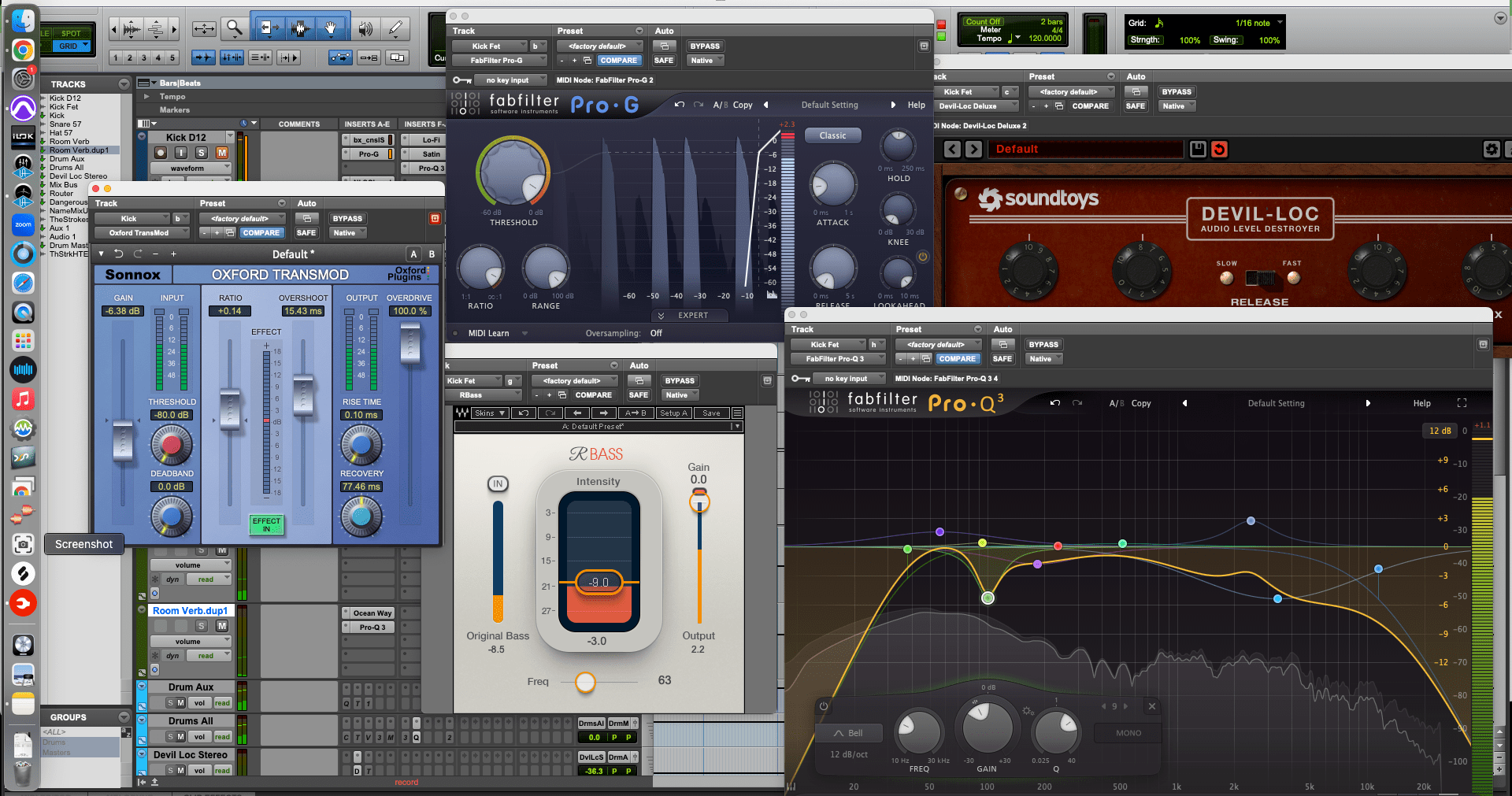Toggle Pro-Q 3 band power icon
The image size is (1512, 796).
point(824,706)
